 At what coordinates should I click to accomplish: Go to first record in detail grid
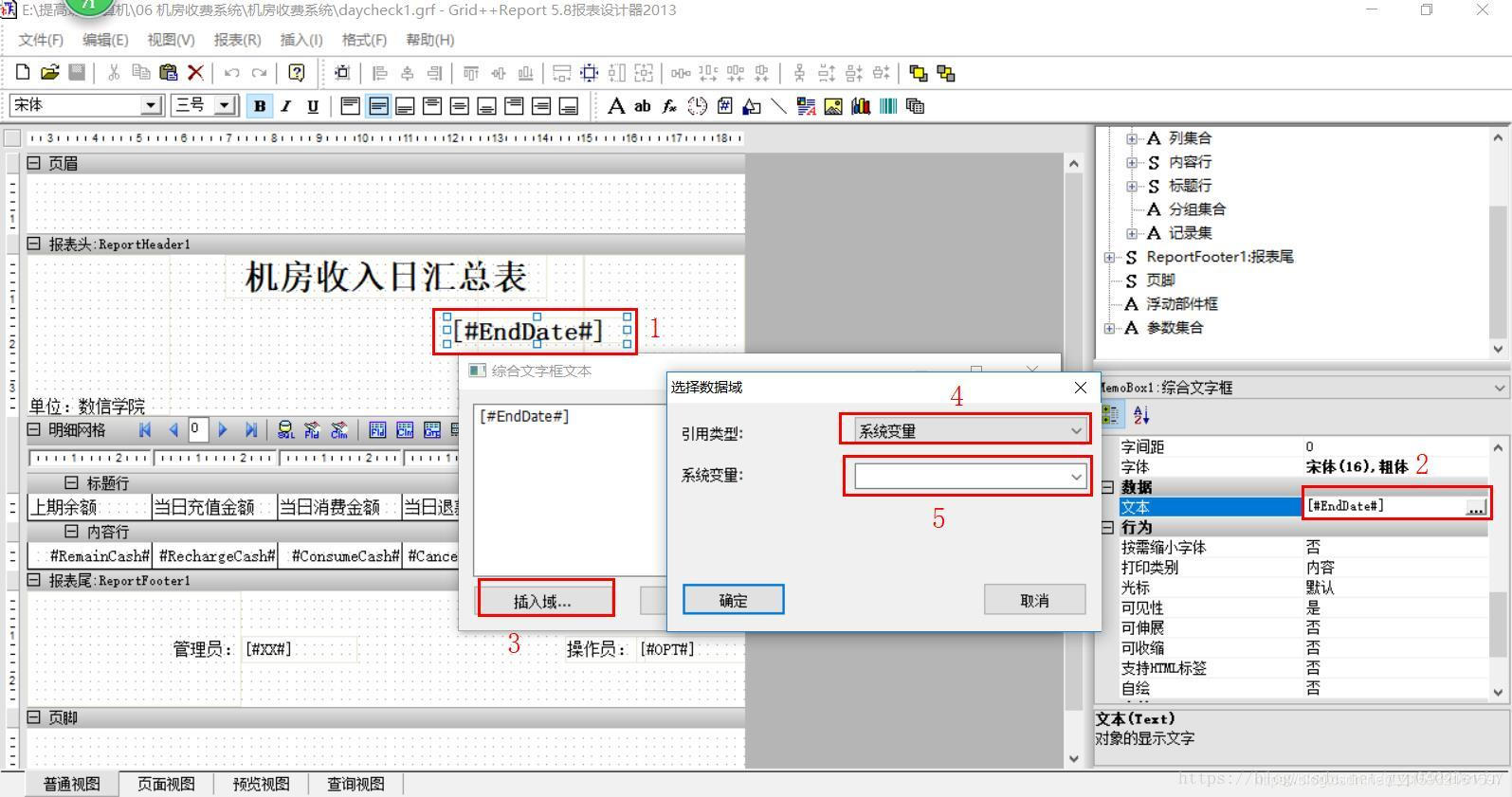click(145, 430)
